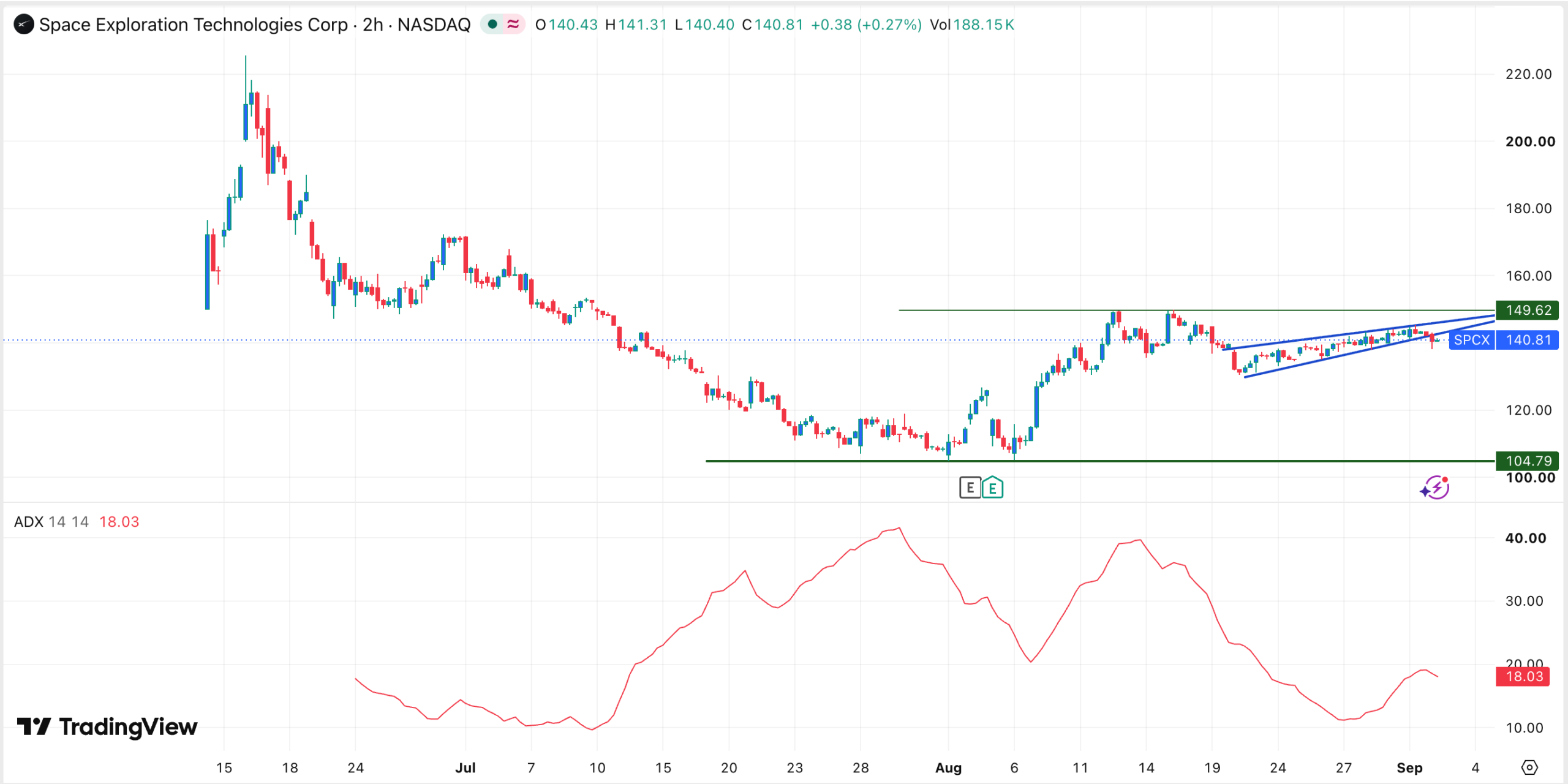Click the high price value 141.31
The width and height of the screenshot is (1568, 784).
642,24
